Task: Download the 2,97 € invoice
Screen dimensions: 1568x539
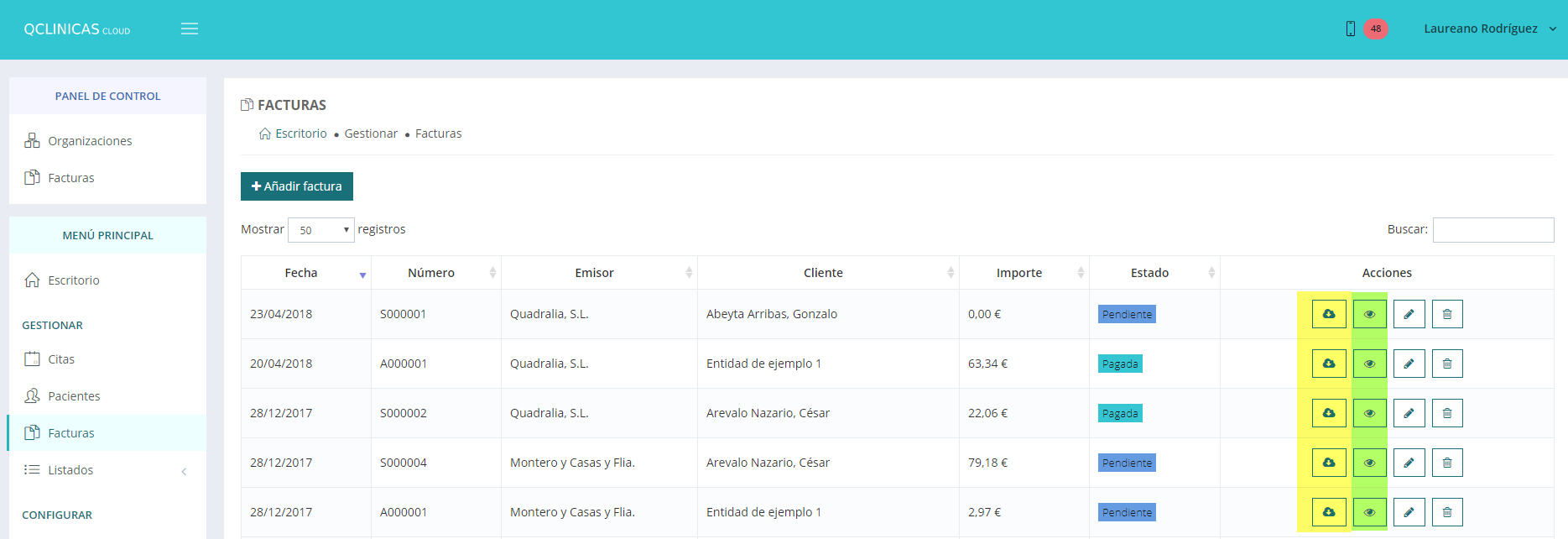Action: tap(1329, 512)
